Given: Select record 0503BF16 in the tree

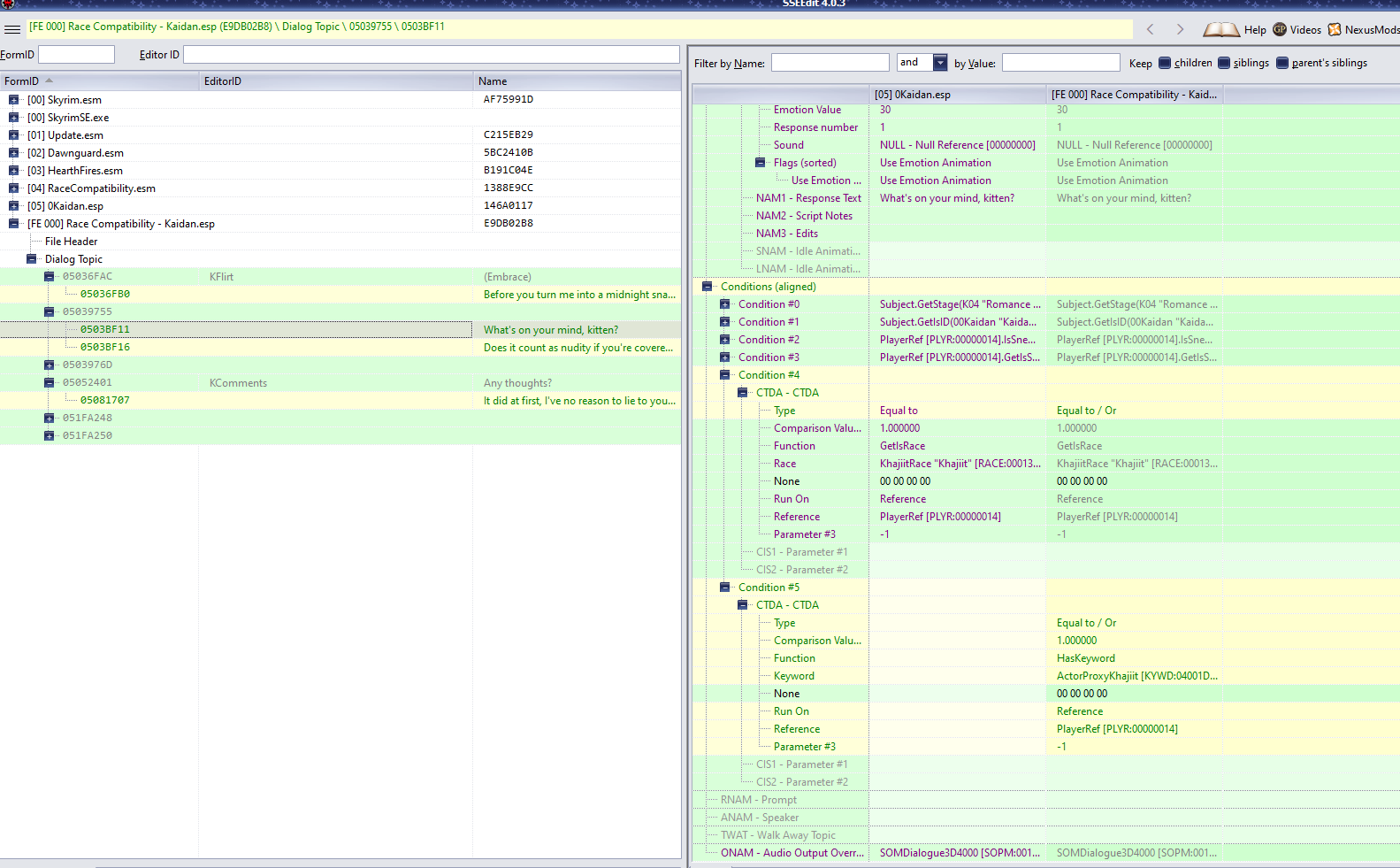Looking at the screenshot, I should [x=104, y=348].
